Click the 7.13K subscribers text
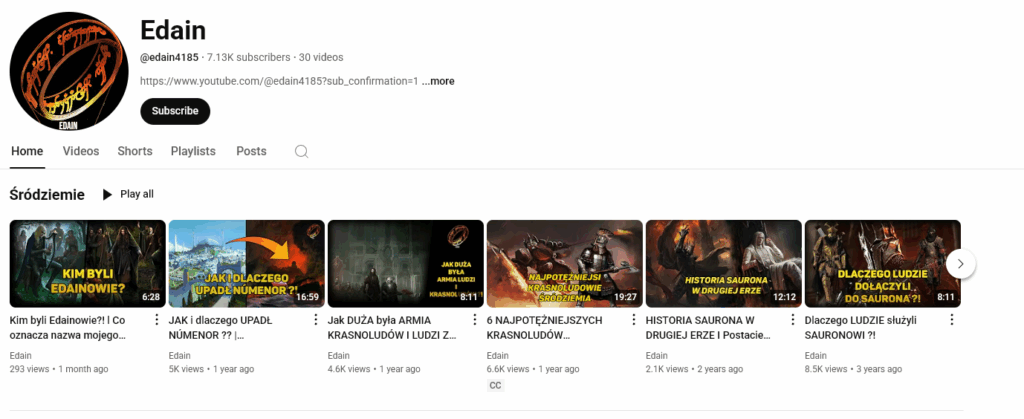The width and height of the screenshot is (1024, 419). (x=249, y=57)
